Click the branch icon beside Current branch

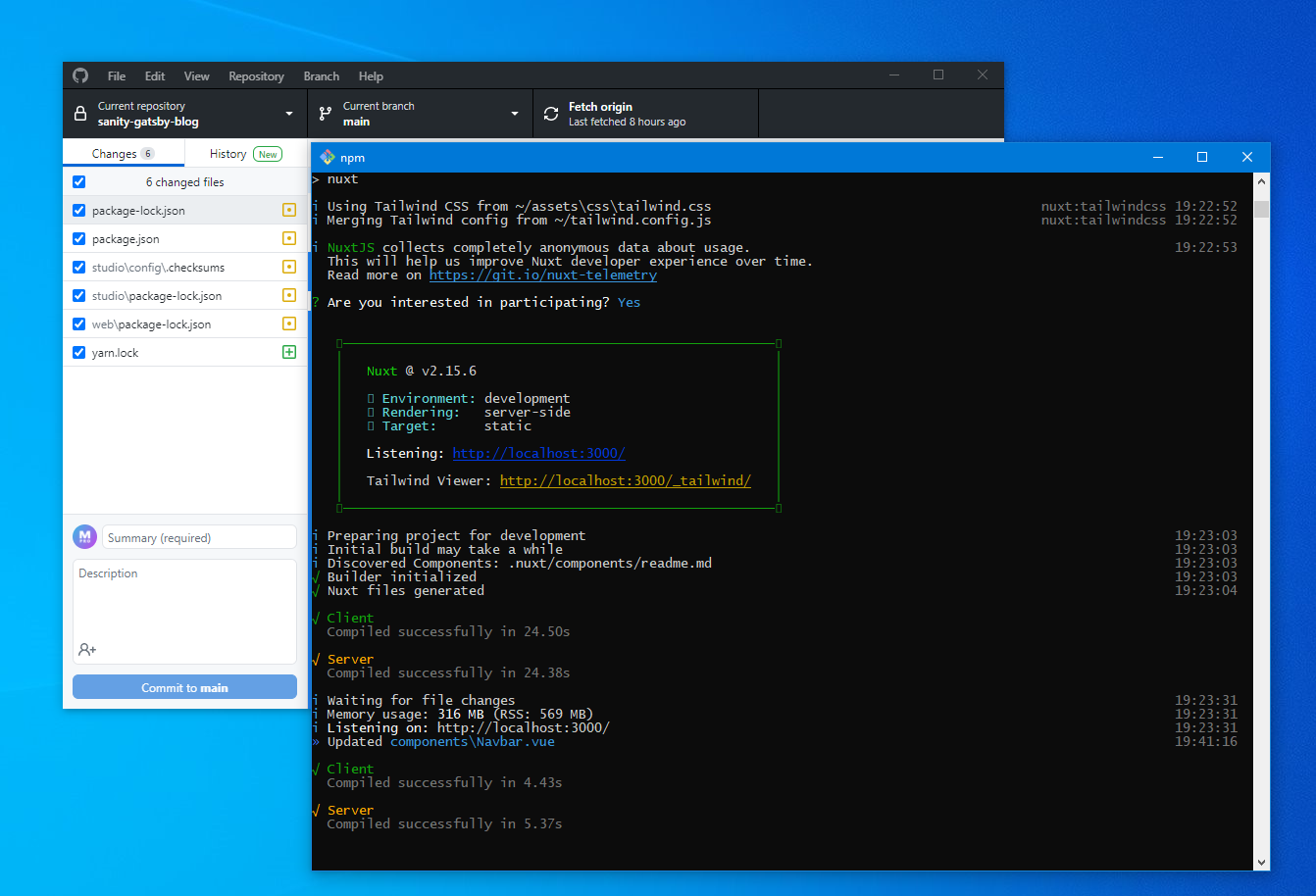(325, 114)
